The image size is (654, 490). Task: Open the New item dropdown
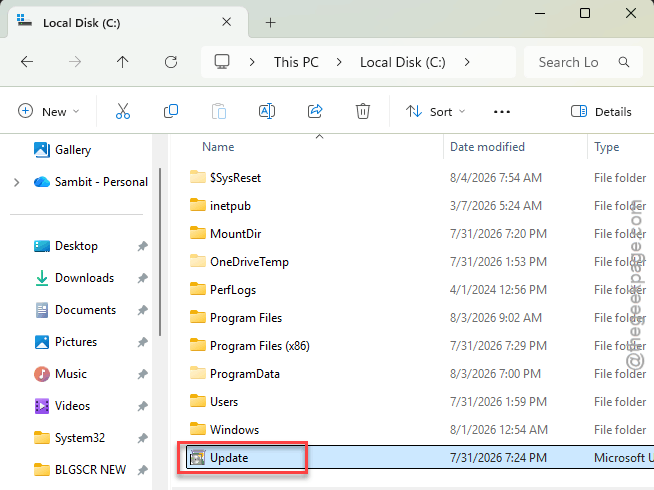point(48,111)
